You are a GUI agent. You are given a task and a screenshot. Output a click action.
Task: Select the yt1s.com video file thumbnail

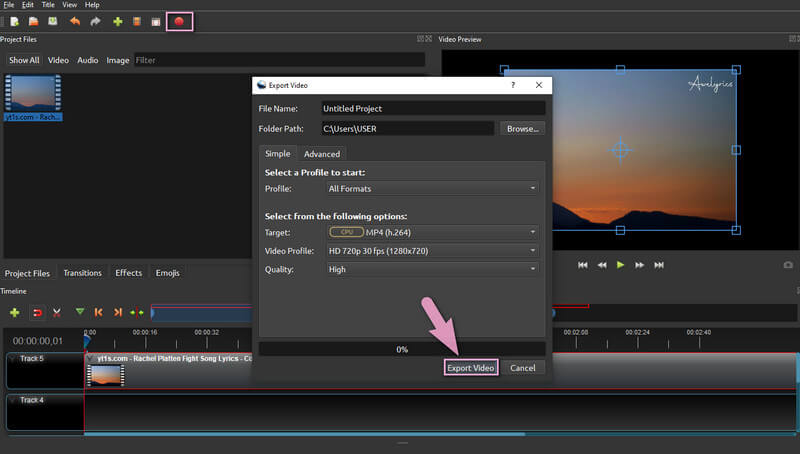click(33, 93)
